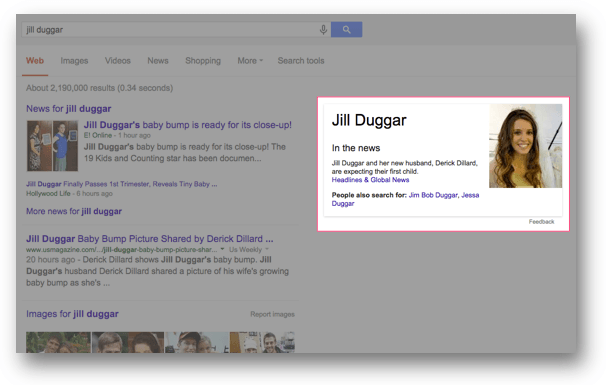
Task: Click the third image result thumbnail
Action: point(197,342)
